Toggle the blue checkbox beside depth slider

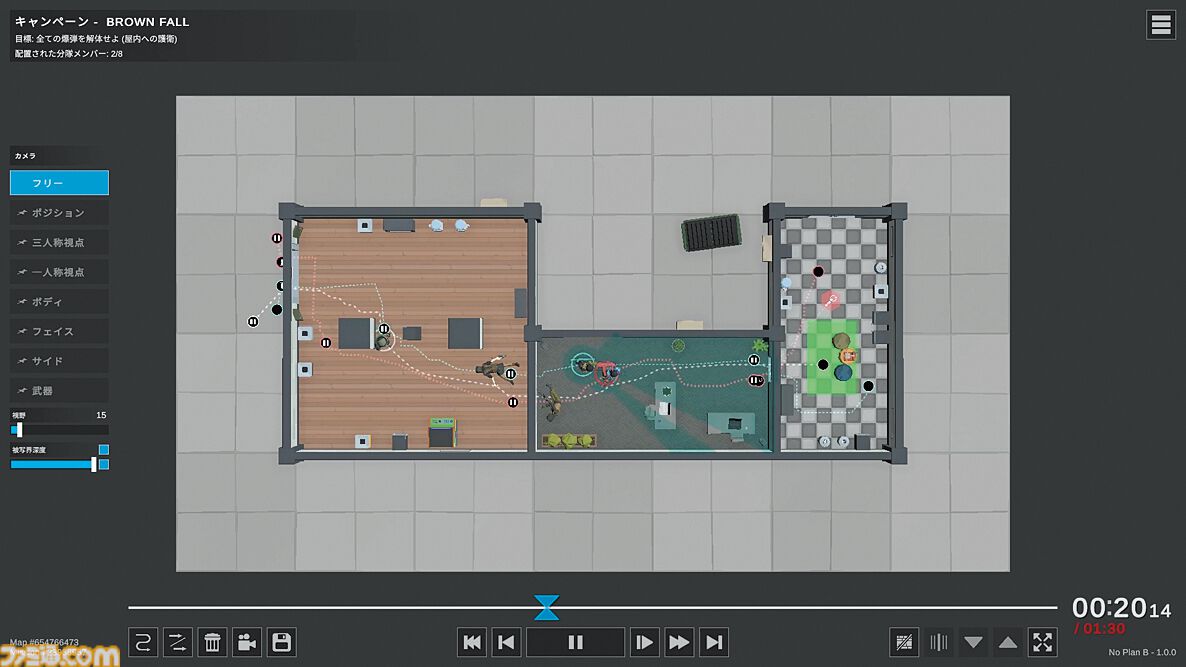pos(104,464)
